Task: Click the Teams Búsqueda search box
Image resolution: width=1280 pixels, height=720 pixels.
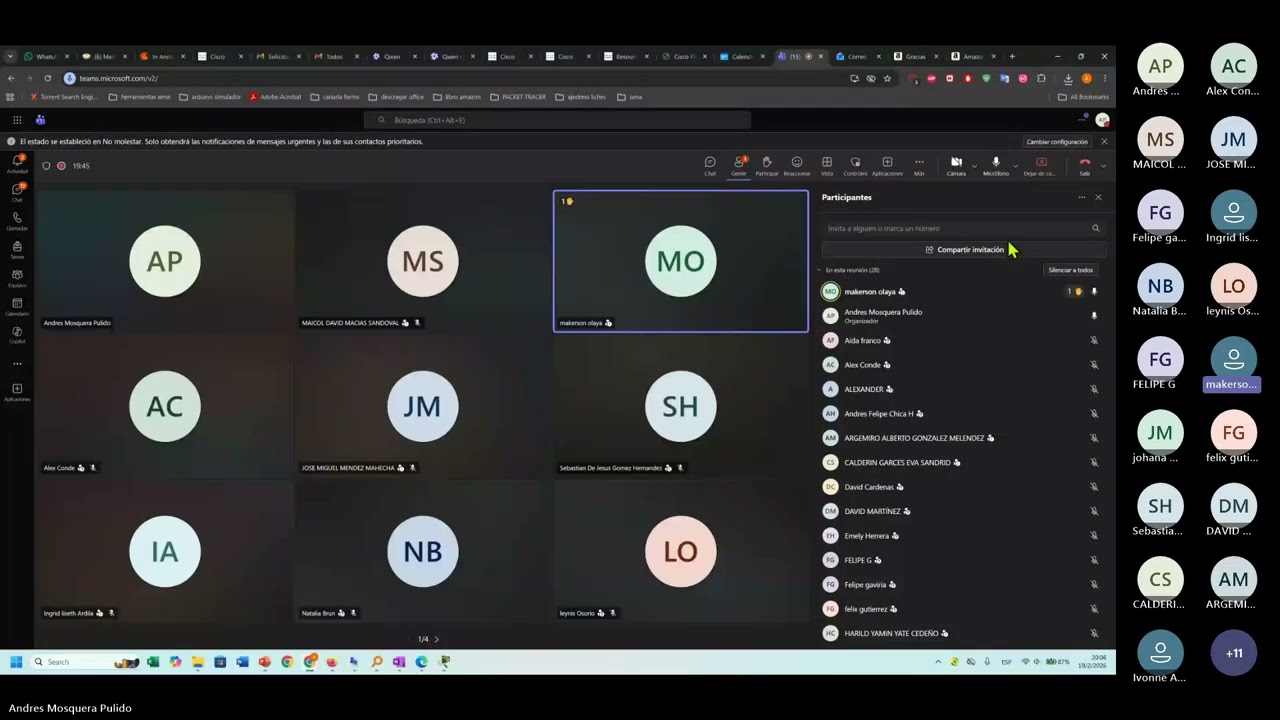Action: pos(559,120)
